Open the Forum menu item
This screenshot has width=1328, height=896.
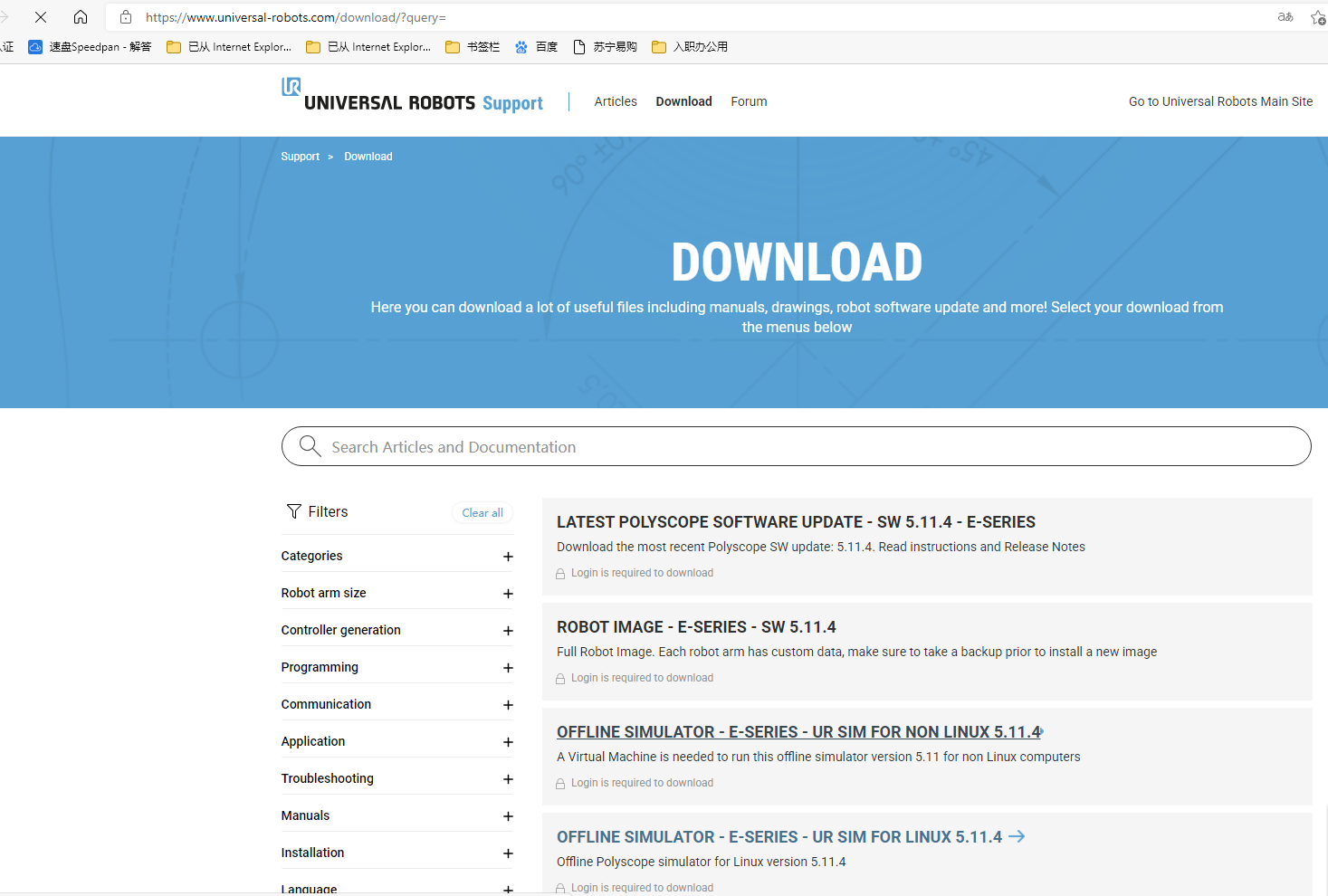coord(749,101)
